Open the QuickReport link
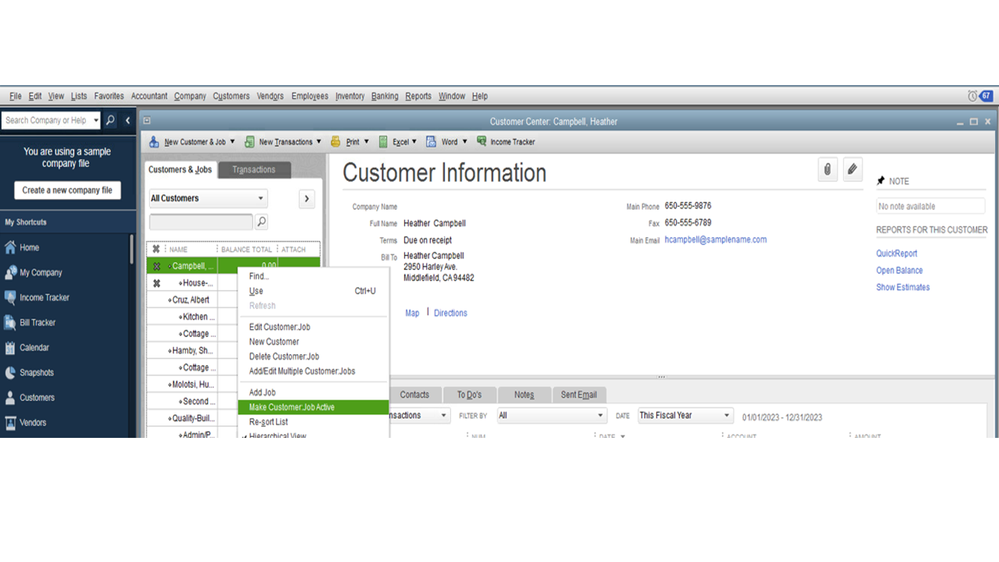 [x=896, y=253]
